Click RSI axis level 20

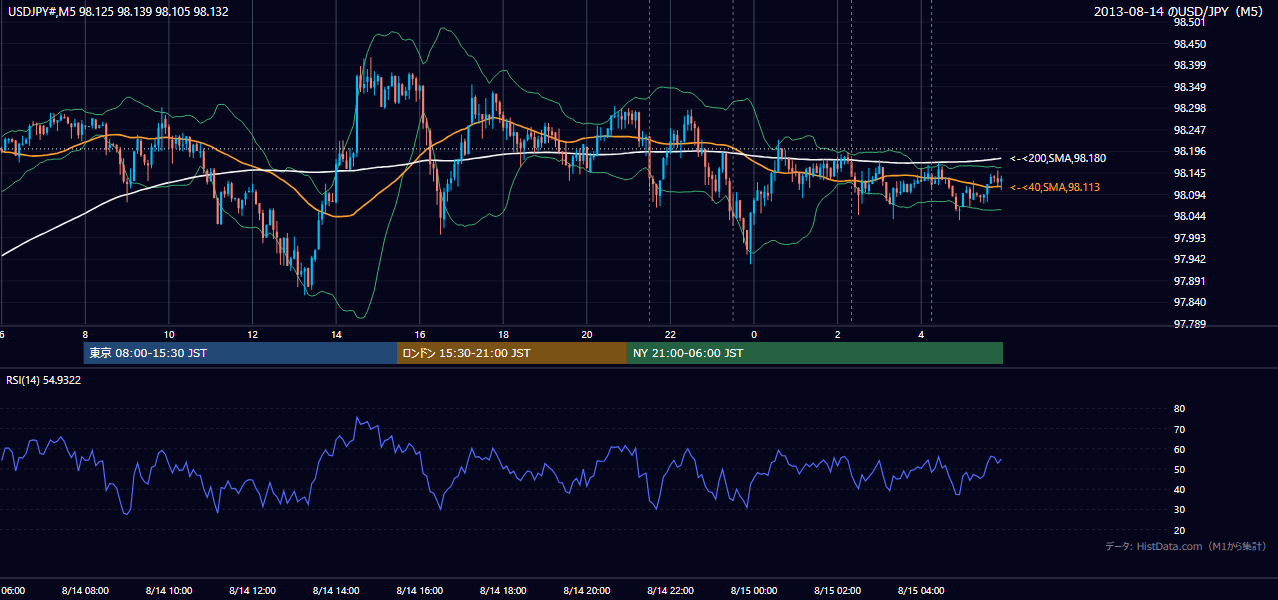tap(1179, 530)
